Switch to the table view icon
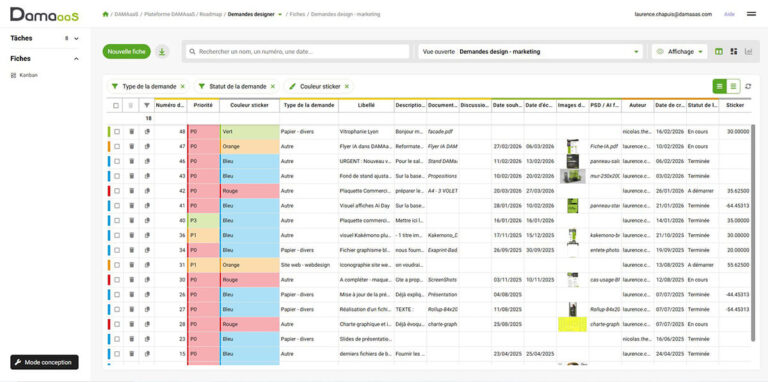768x382 pixels. point(719,51)
